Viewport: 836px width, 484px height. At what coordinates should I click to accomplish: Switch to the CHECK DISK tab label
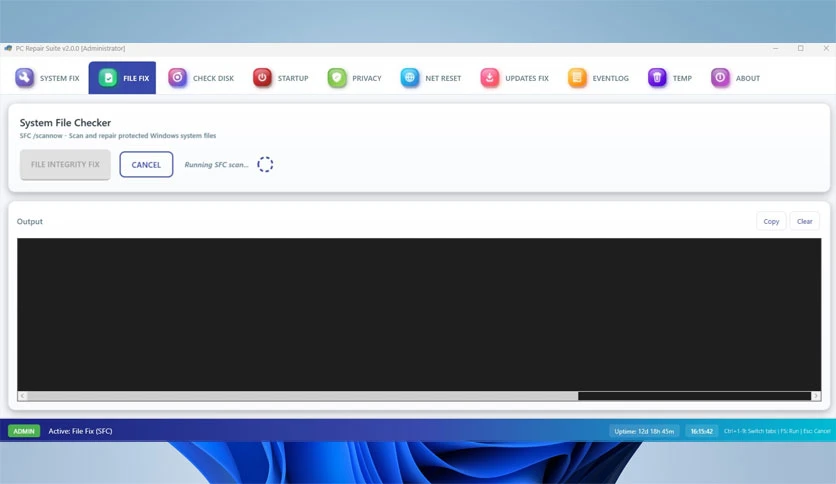pos(213,78)
